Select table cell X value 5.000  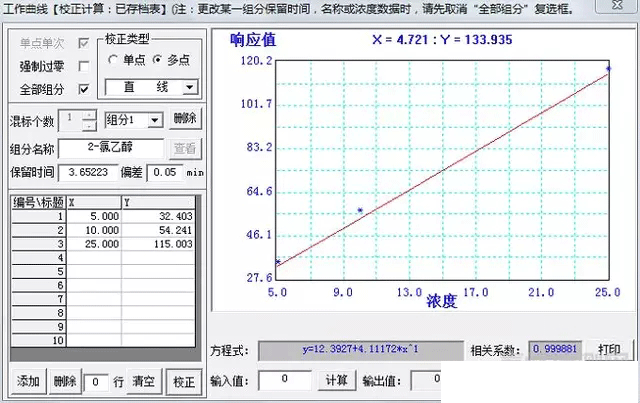(x=93, y=216)
